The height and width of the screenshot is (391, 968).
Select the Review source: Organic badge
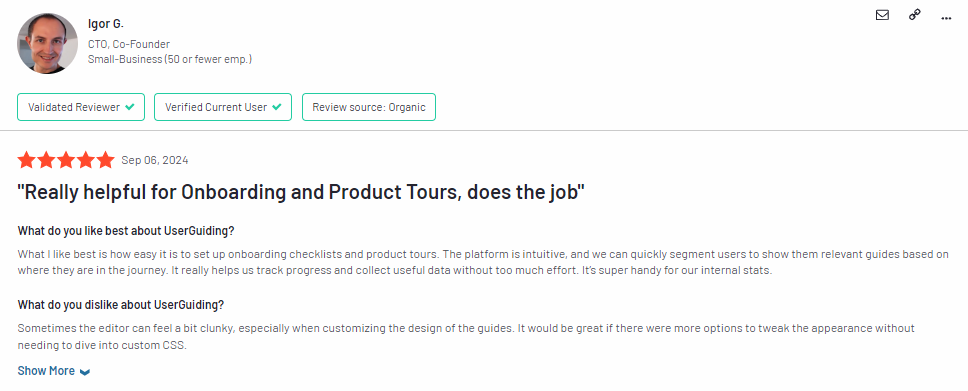click(369, 107)
